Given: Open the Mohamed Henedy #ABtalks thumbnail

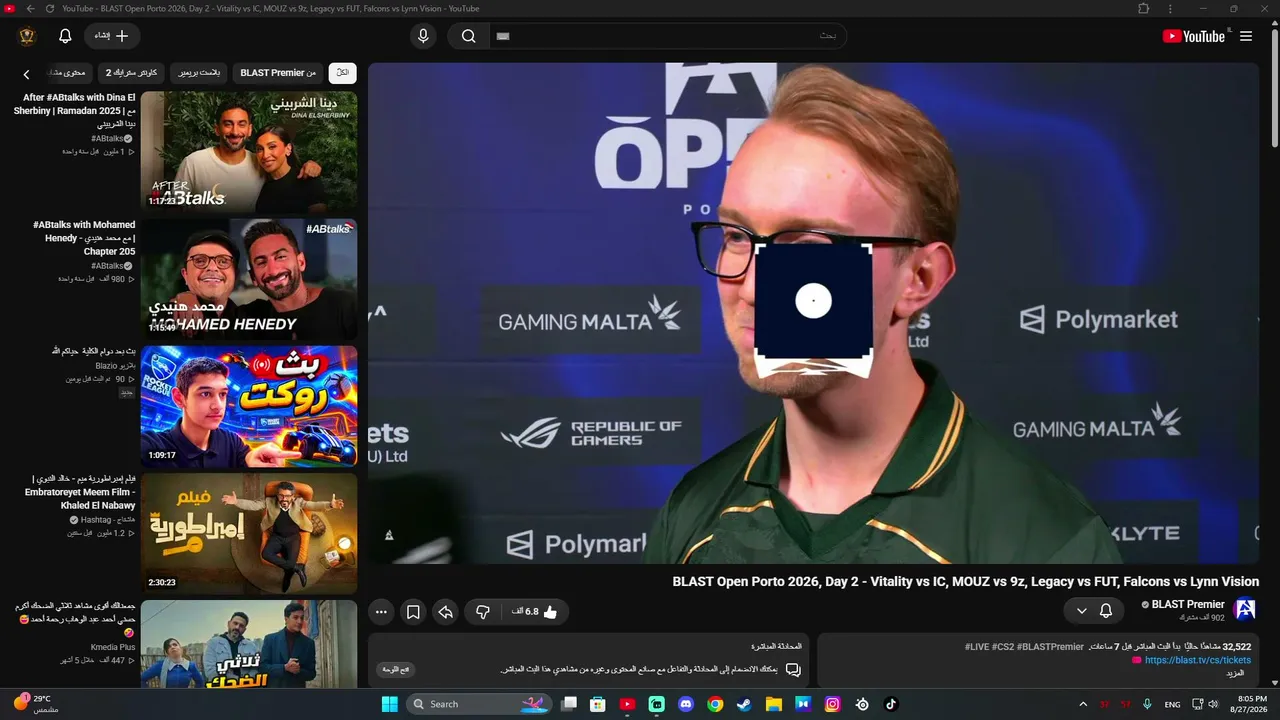Looking at the screenshot, I should 249,279.
